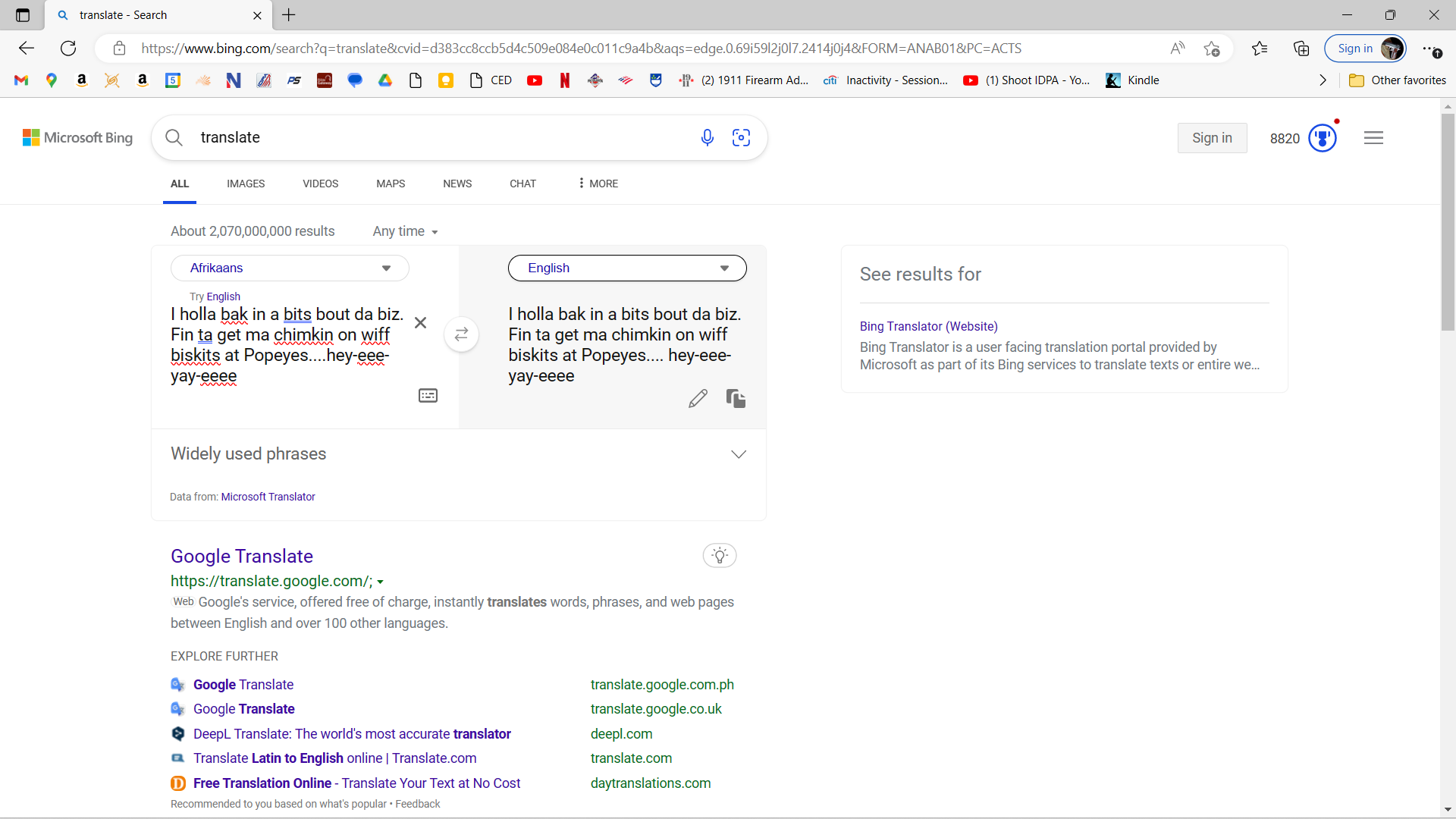Open the Microsoft Translator link
This screenshot has width=1456, height=819.
pos(268,497)
